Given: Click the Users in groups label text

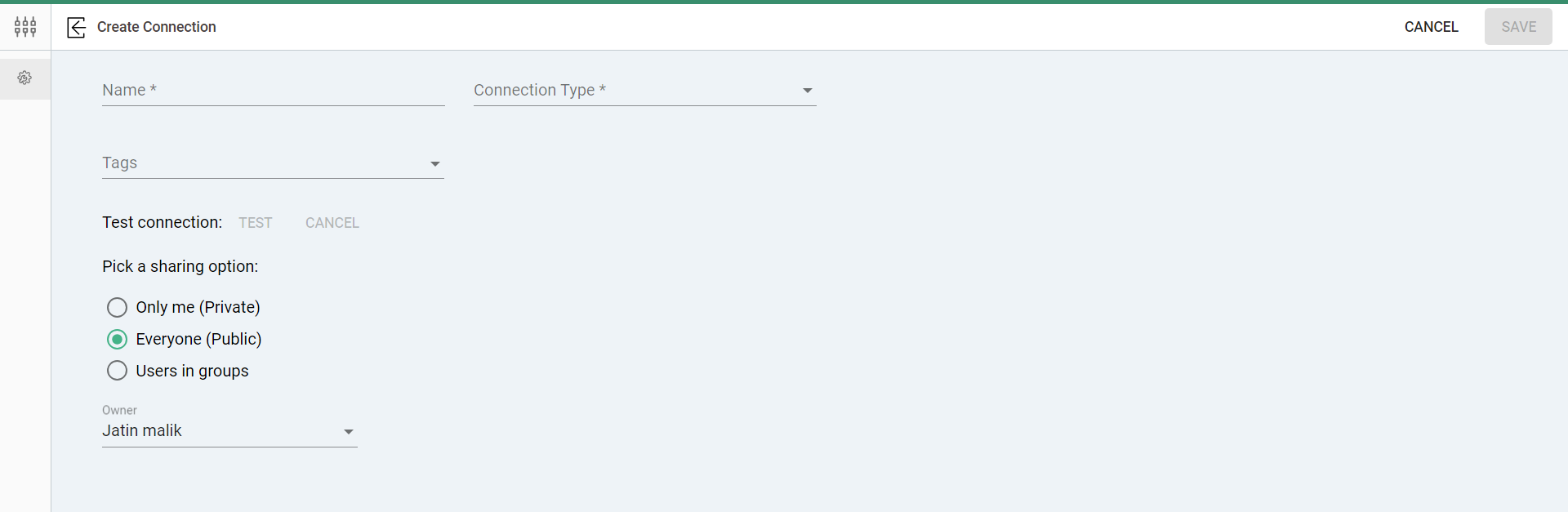Looking at the screenshot, I should [192, 371].
